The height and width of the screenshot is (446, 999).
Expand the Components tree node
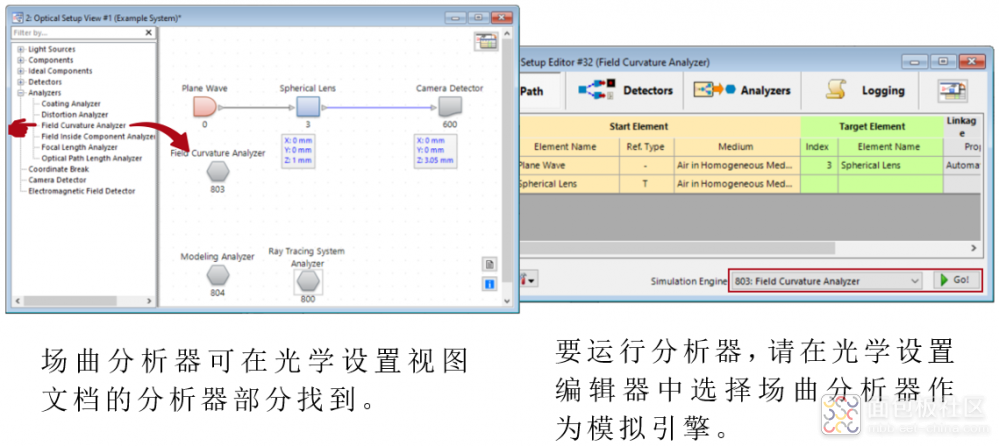pos(21,60)
